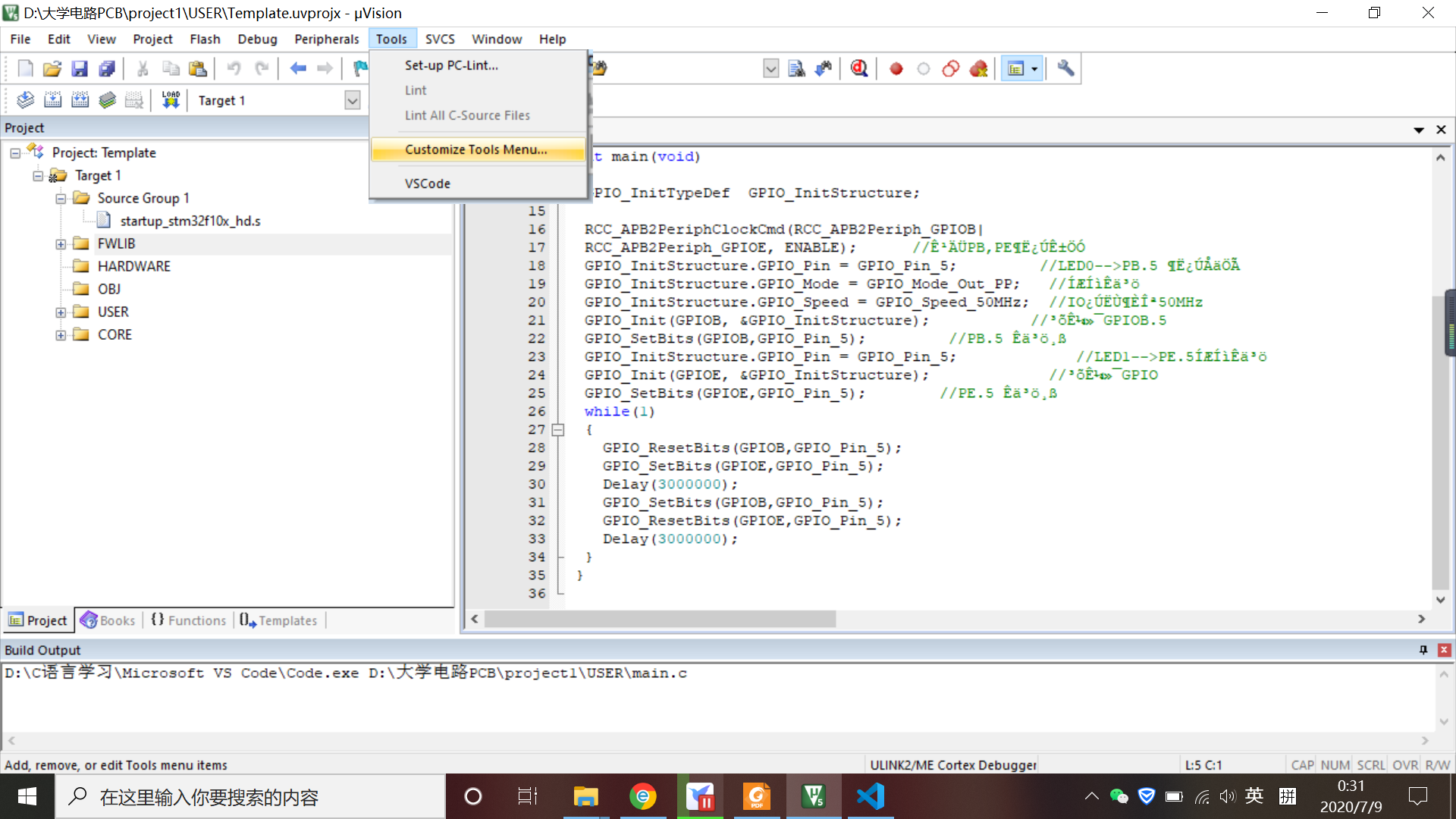Screen dimensions: 1456x819
Task: Run the VSCode tools menu item
Action: click(x=428, y=184)
